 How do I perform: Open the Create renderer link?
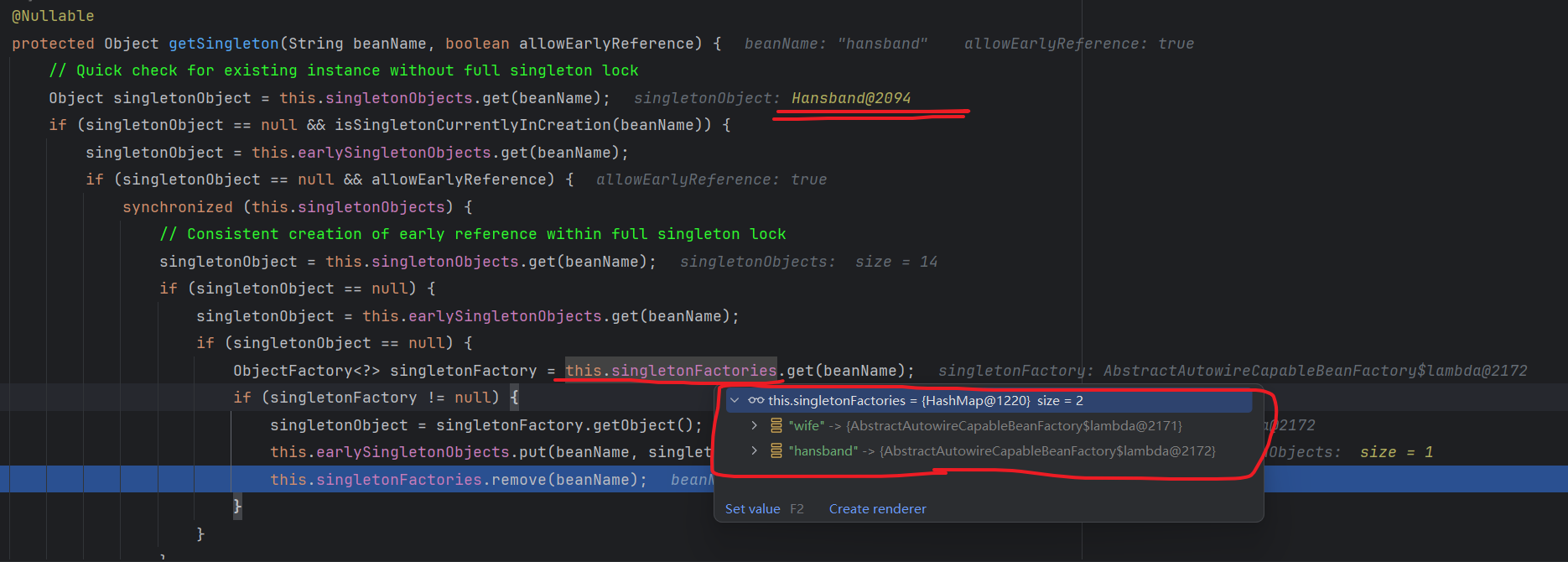tap(877, 509)
